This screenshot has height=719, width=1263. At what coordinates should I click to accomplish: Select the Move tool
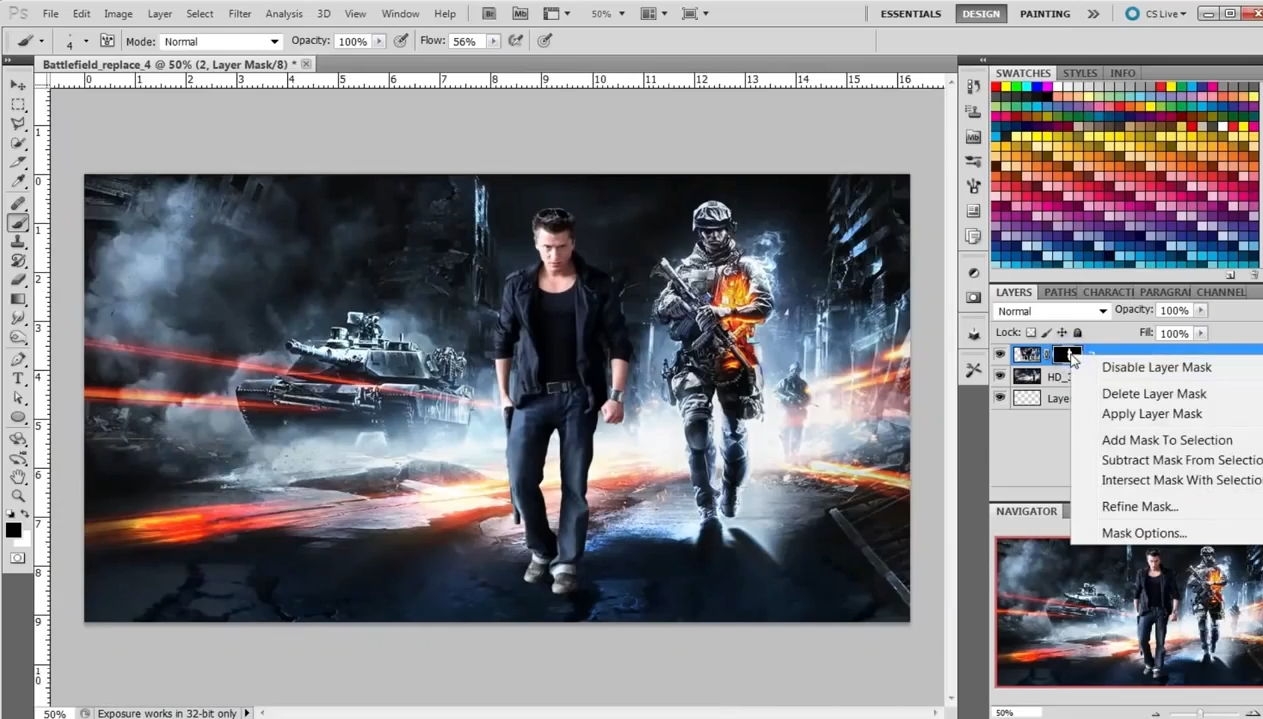pos(18,85)
